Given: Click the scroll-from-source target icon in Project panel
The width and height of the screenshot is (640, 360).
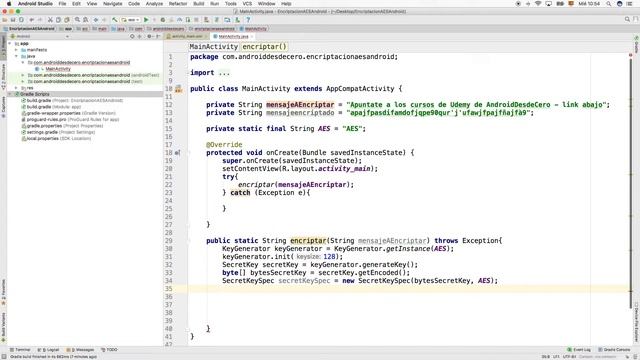Looking at the screenshot, I should click(132, 36).
